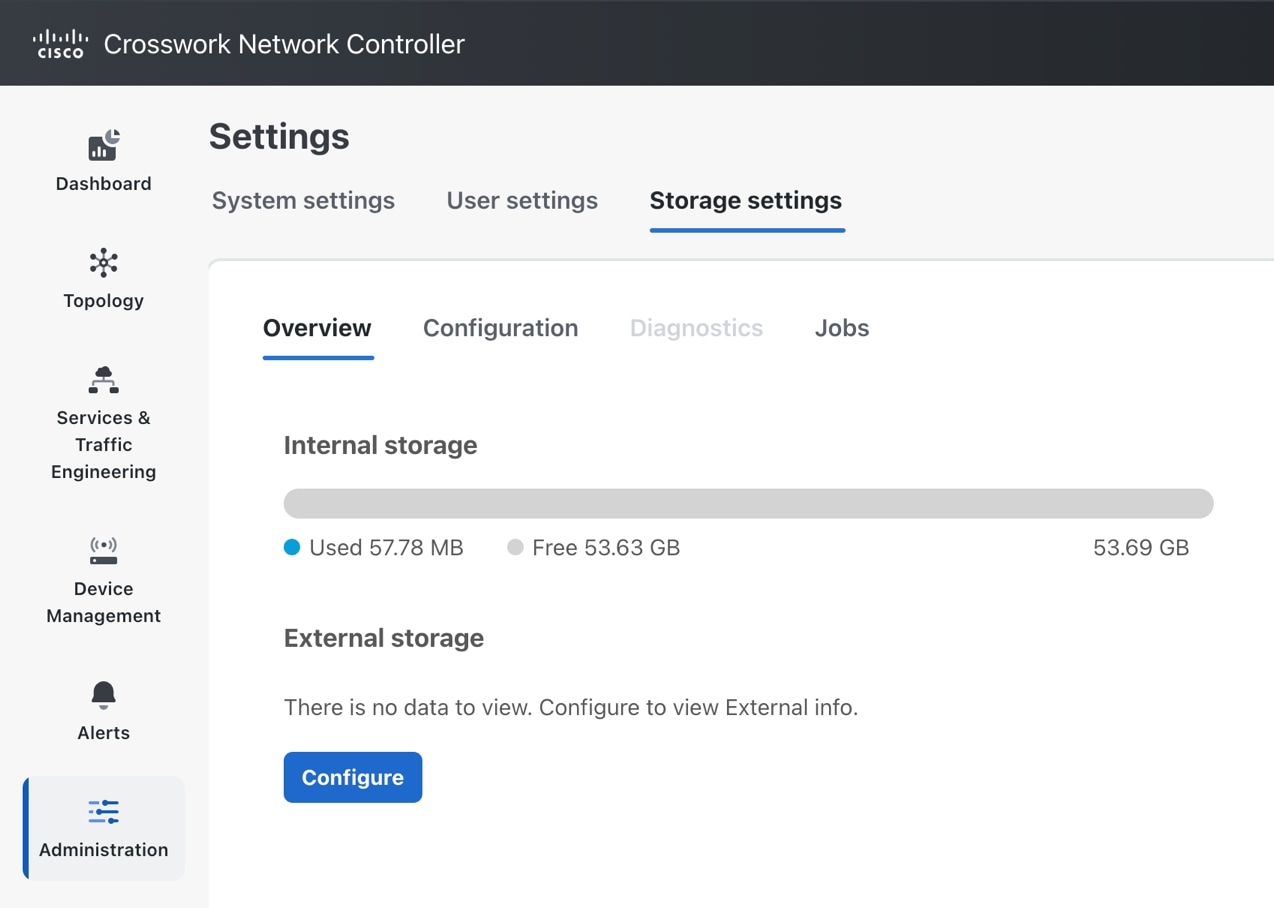Screen dimensions: 1274x908
Task: Select the Overview sub-tab
Action: (317, 328)
